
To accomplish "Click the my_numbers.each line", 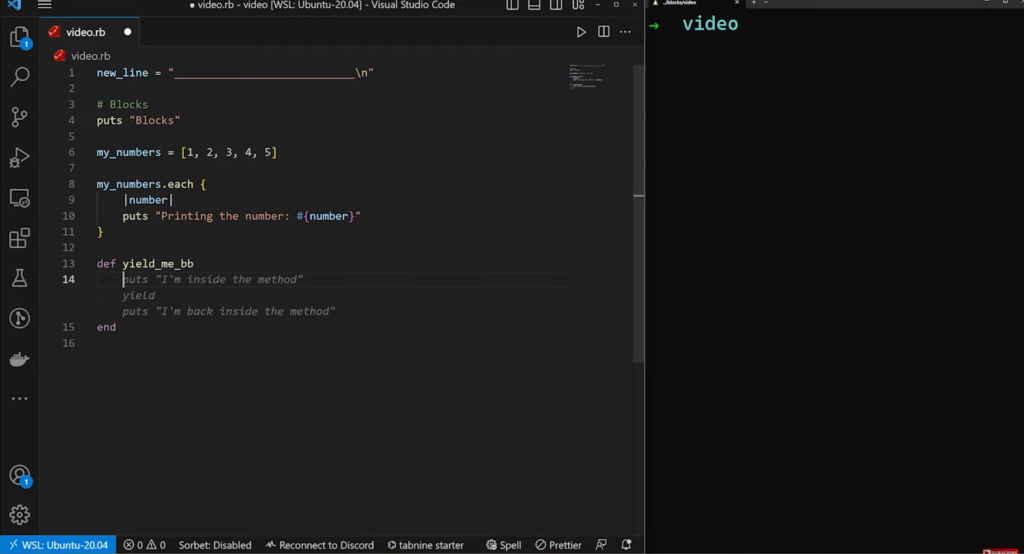I will coord(151,184).
